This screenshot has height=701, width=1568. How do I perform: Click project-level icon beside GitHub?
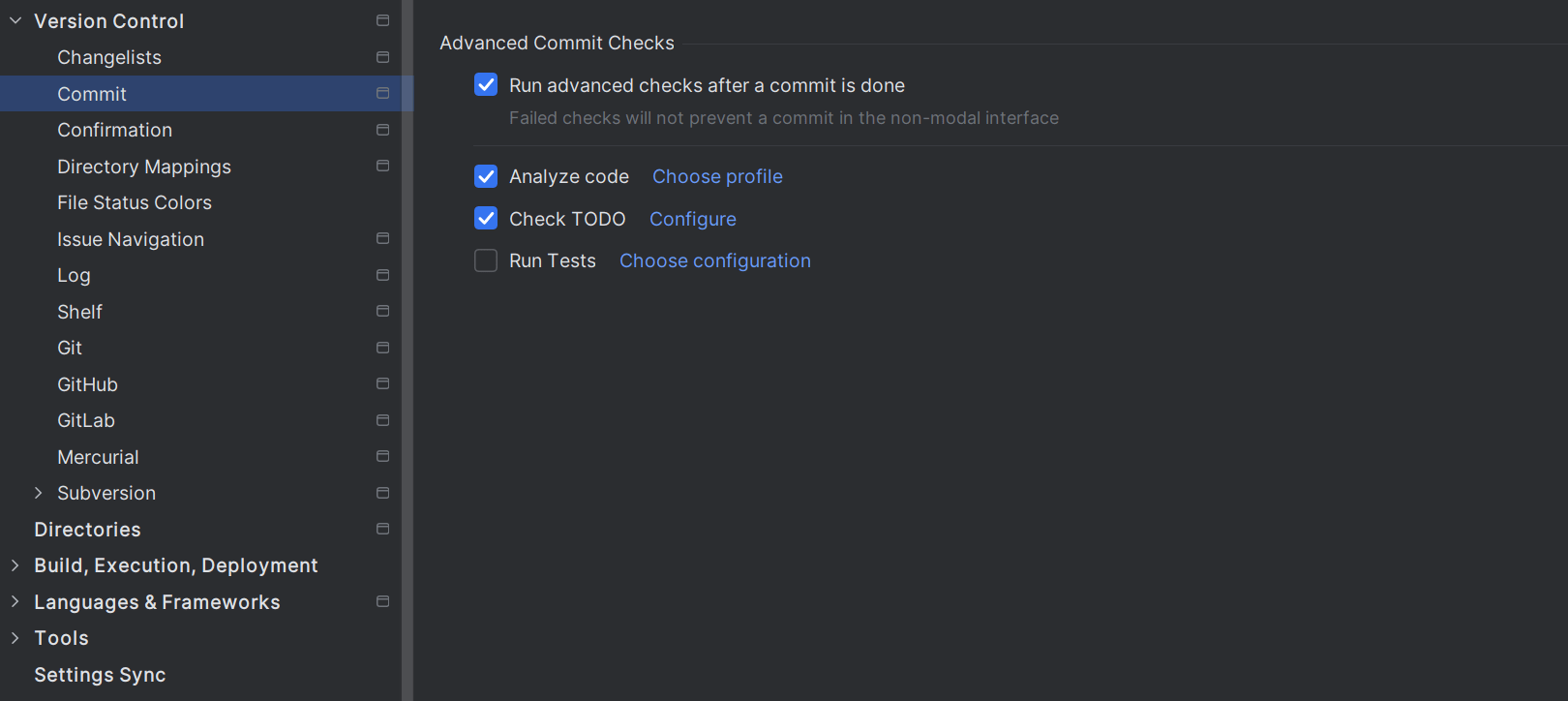[383, 384]
